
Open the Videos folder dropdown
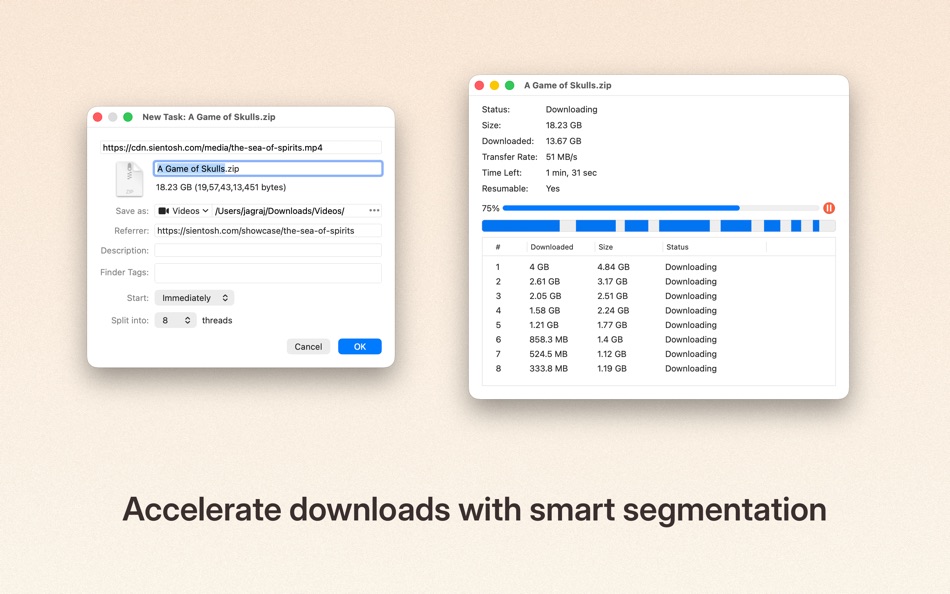pos(183,211)
